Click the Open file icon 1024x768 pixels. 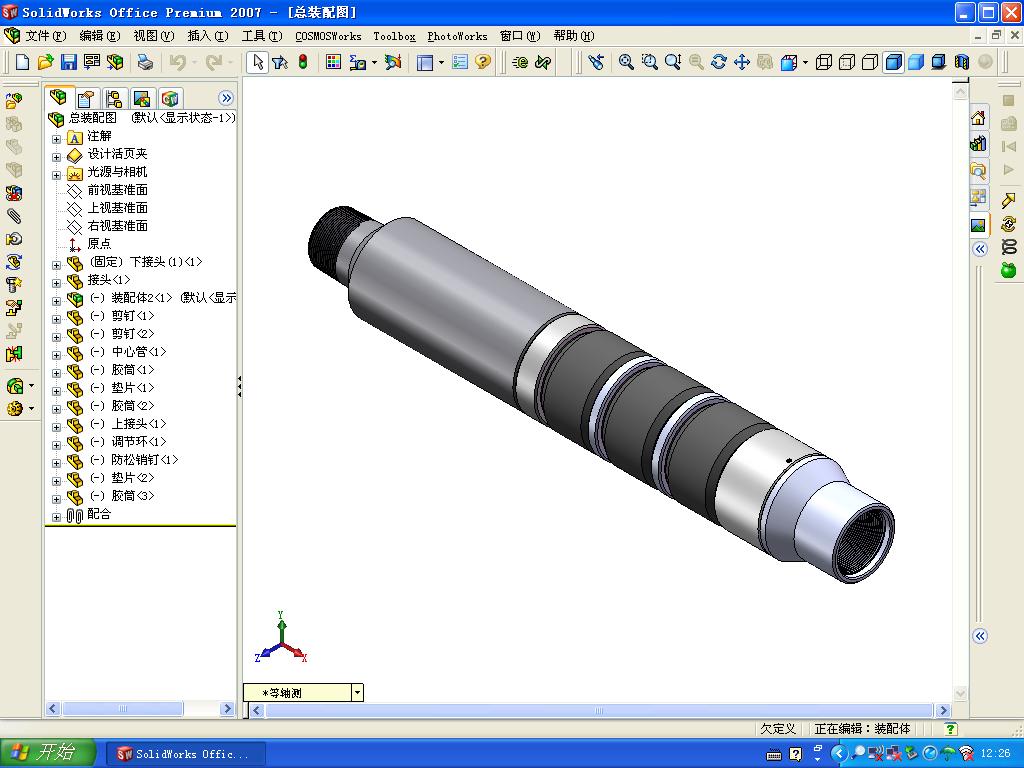click(x=45, y=62)
